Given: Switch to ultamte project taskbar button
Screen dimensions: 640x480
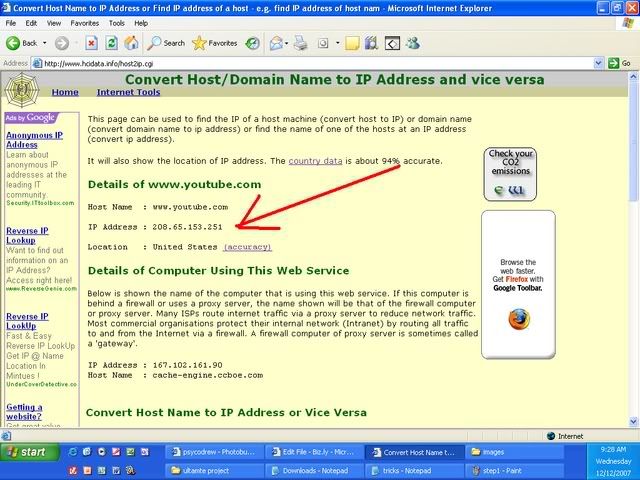Looking at the screenshot, I should click(214, 471).
